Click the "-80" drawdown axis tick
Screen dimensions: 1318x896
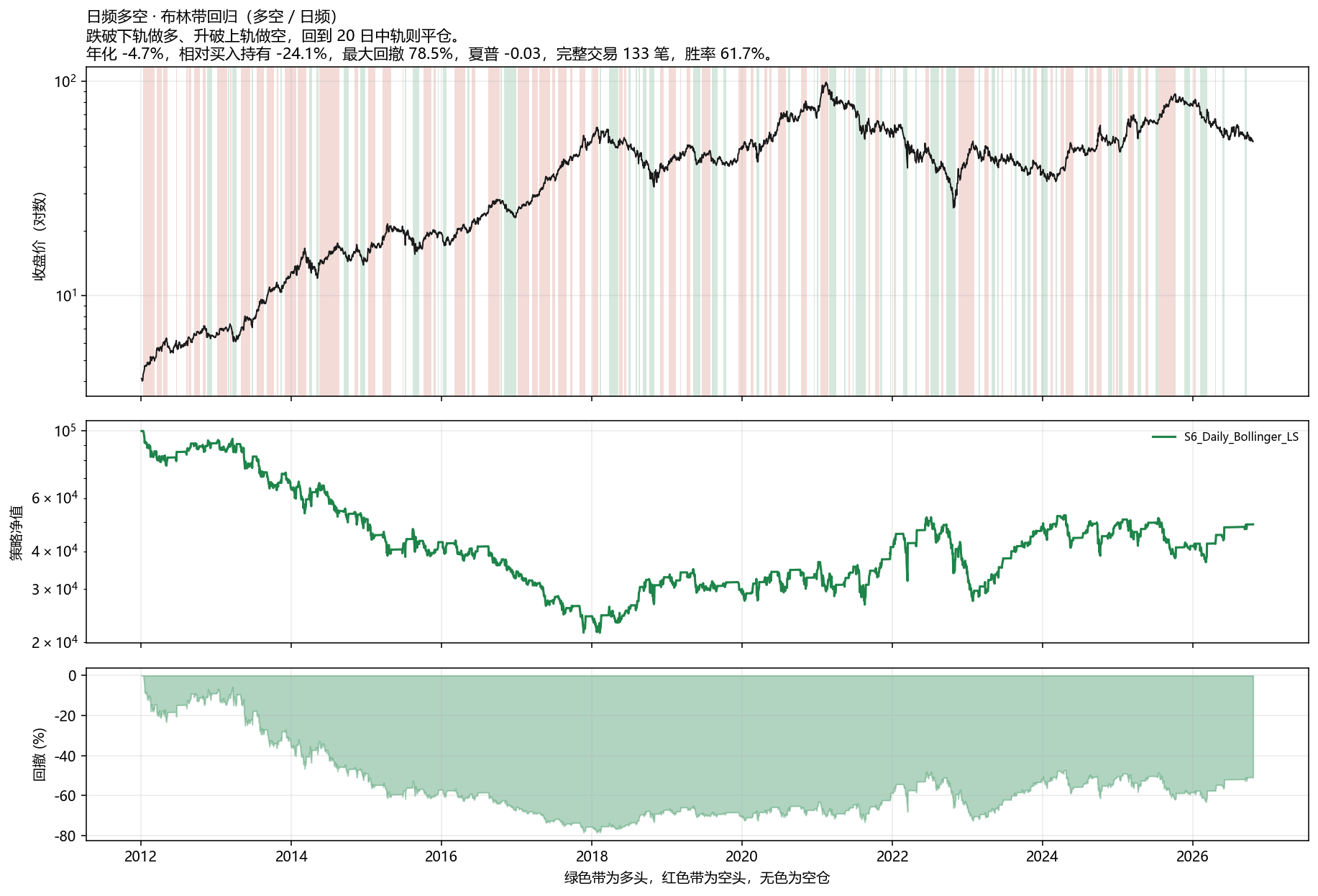point(65,836)
